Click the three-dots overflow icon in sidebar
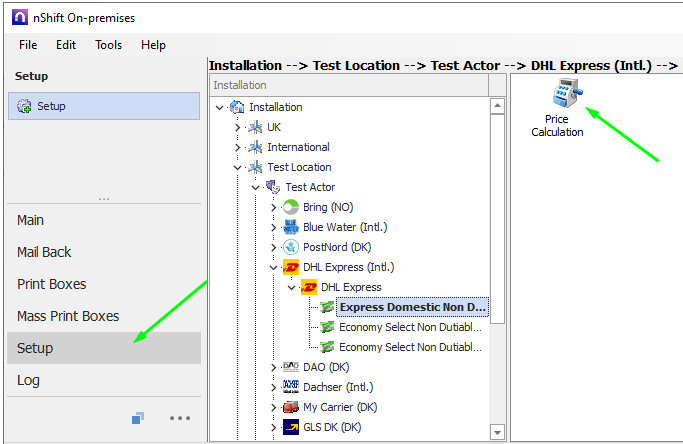 (179, 418)
